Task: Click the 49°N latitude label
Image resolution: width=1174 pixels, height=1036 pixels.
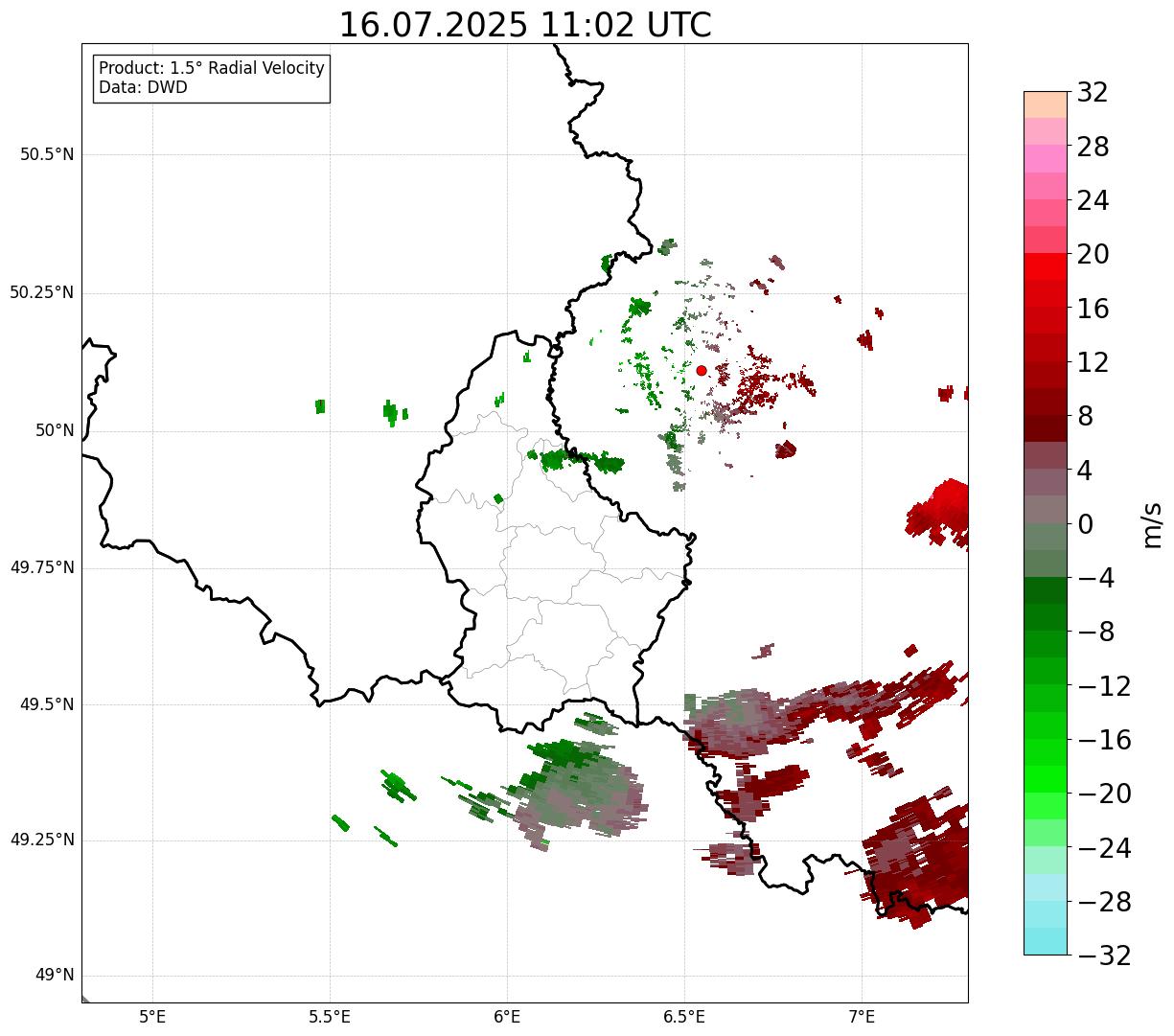Action: click(x=55, y=975)
